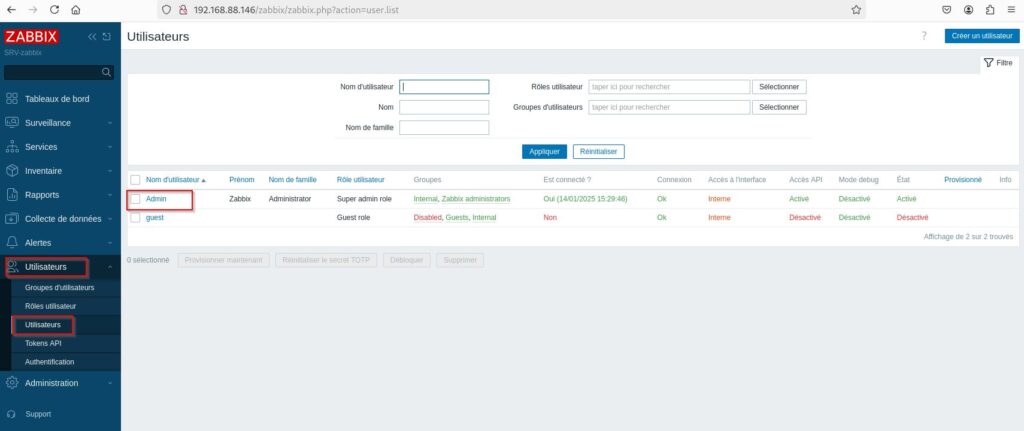The image size is (1024, 431).
Task: Click the Surveillance monitor icon
Action: [12, 122]
